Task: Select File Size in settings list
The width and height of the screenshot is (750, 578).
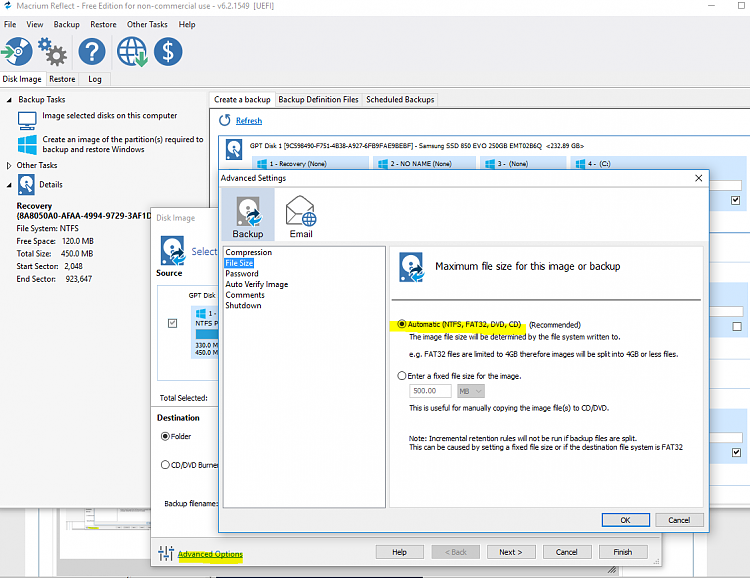Action: 239,263
